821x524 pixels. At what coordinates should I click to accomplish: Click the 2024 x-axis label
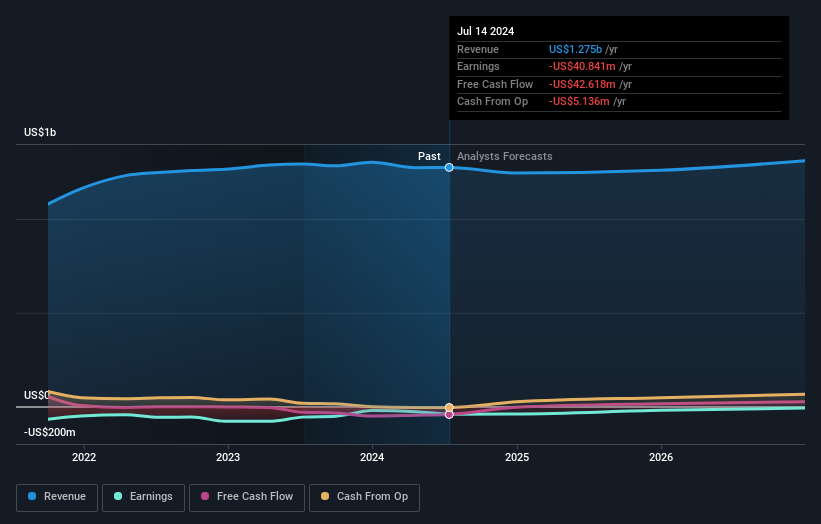tap(372, 458)
